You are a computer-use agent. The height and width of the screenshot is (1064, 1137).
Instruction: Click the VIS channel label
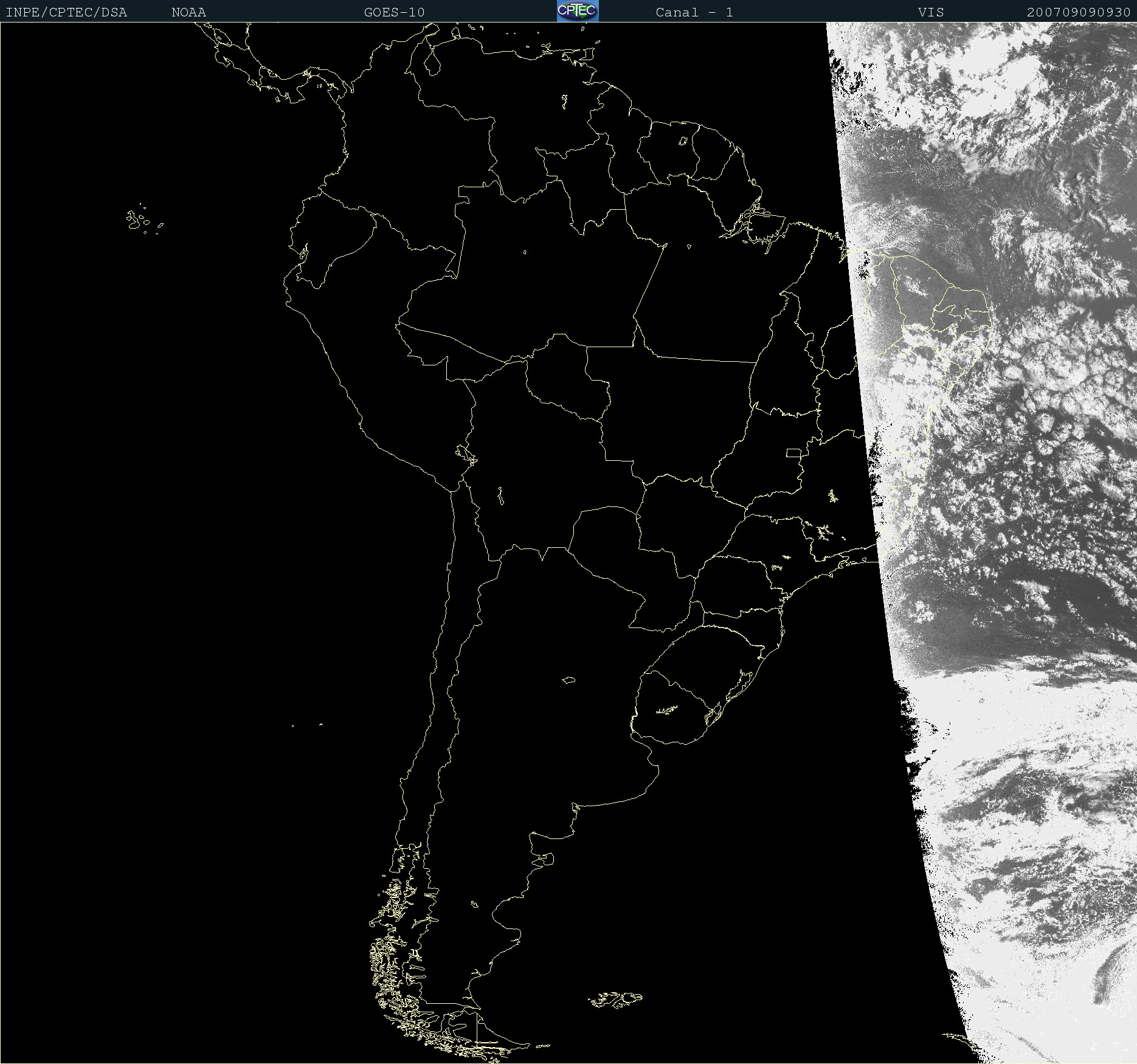[931, 12]
